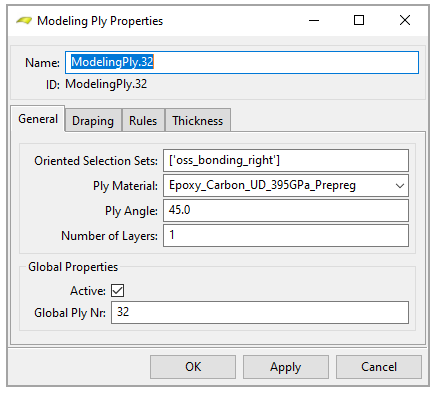Click the Global Ply Nr field

[260, 312]
